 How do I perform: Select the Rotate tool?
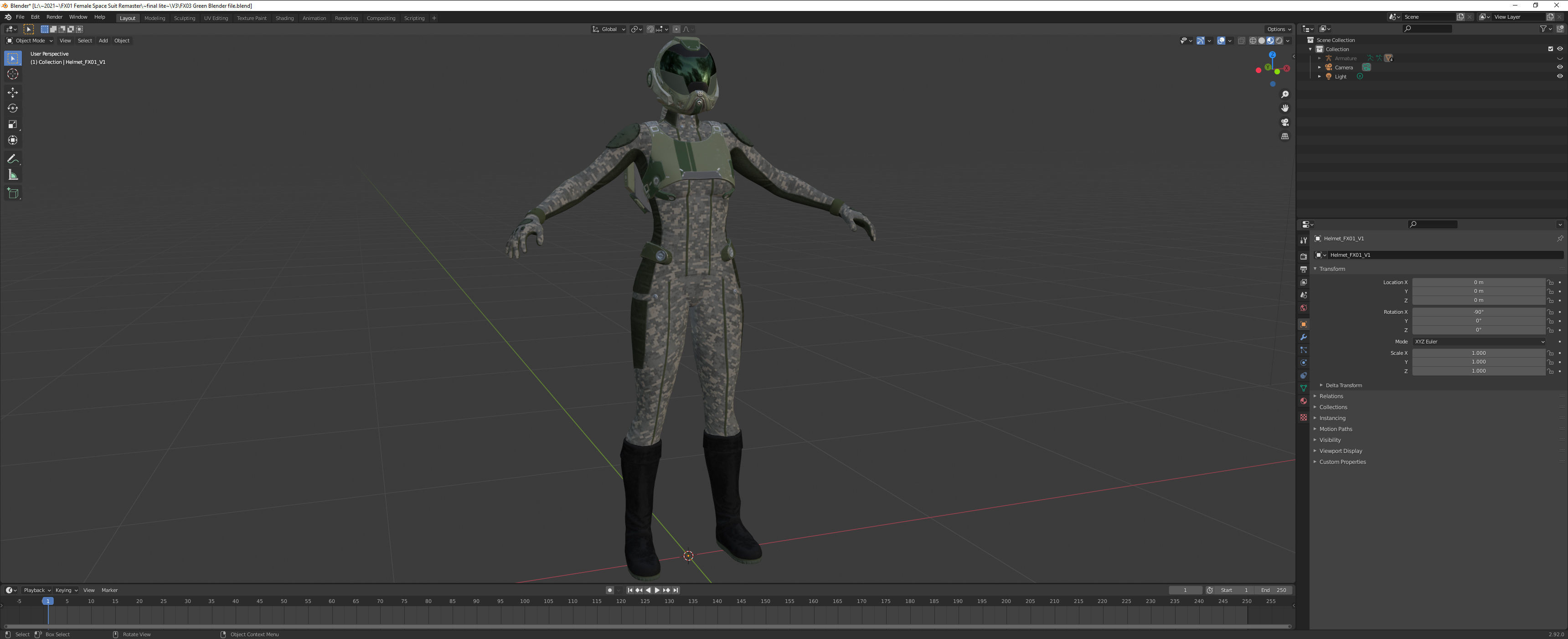tap(13, 109)
